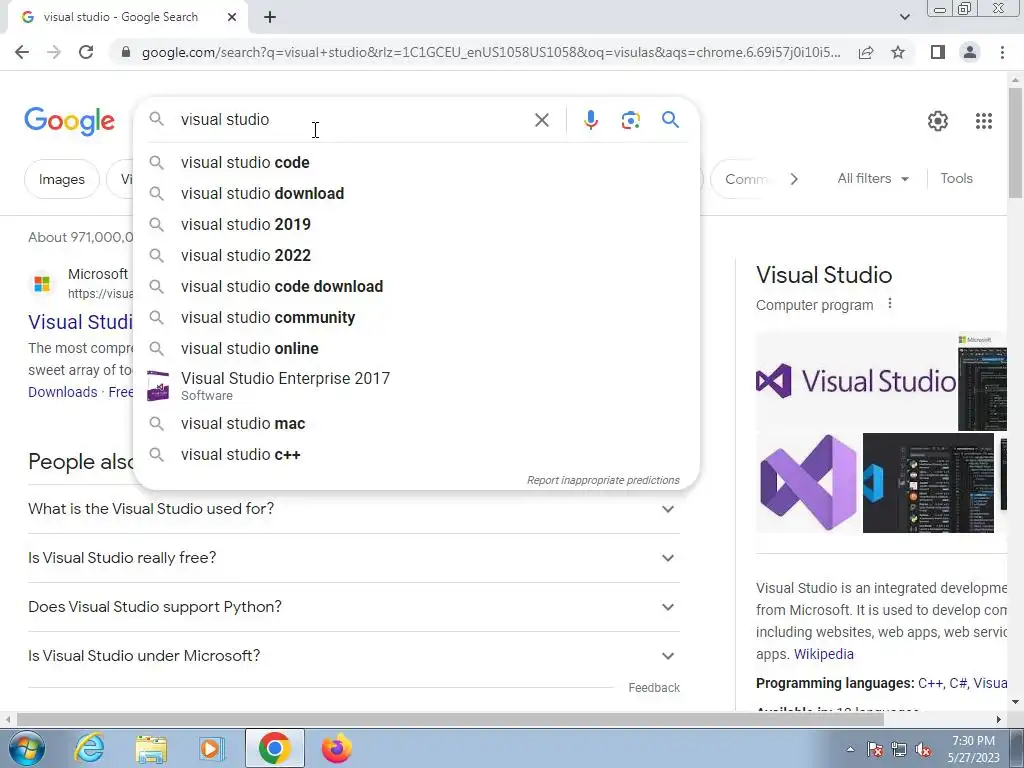1024x768 pixels.
Task: Open a new Chrome tab
Action: tap(270, 17)
